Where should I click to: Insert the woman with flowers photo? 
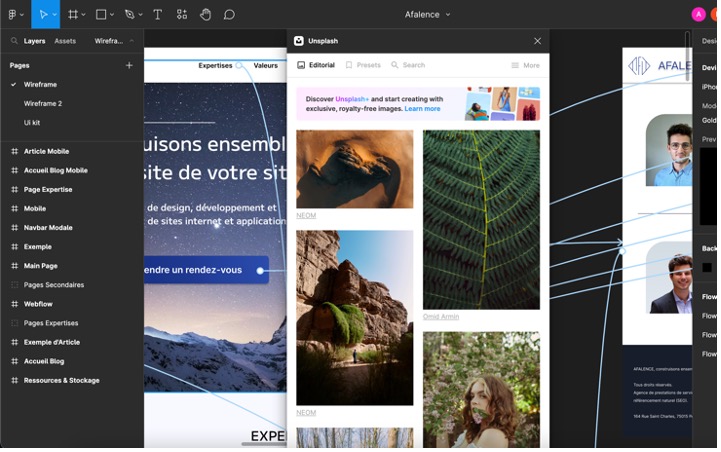(x=481, y=389)
